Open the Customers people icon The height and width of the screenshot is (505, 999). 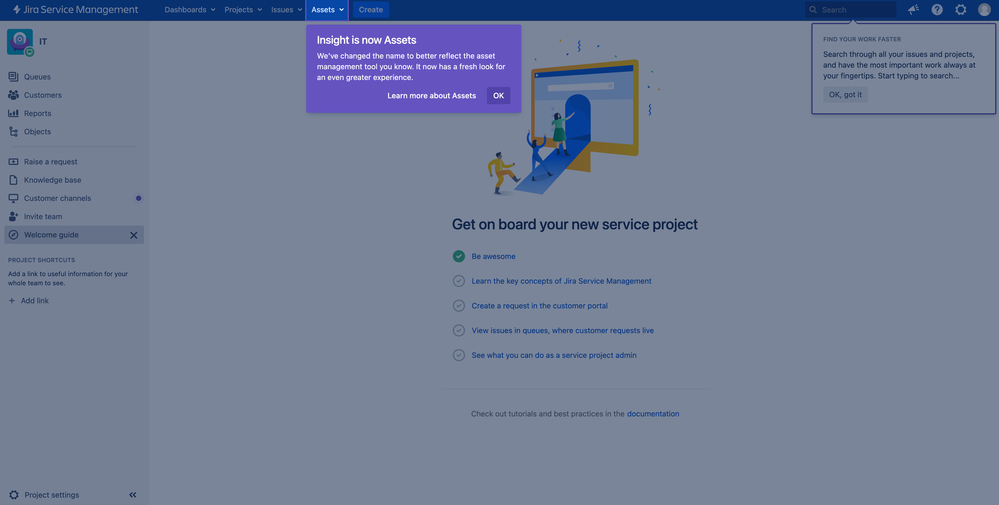[x=13, y=95]
